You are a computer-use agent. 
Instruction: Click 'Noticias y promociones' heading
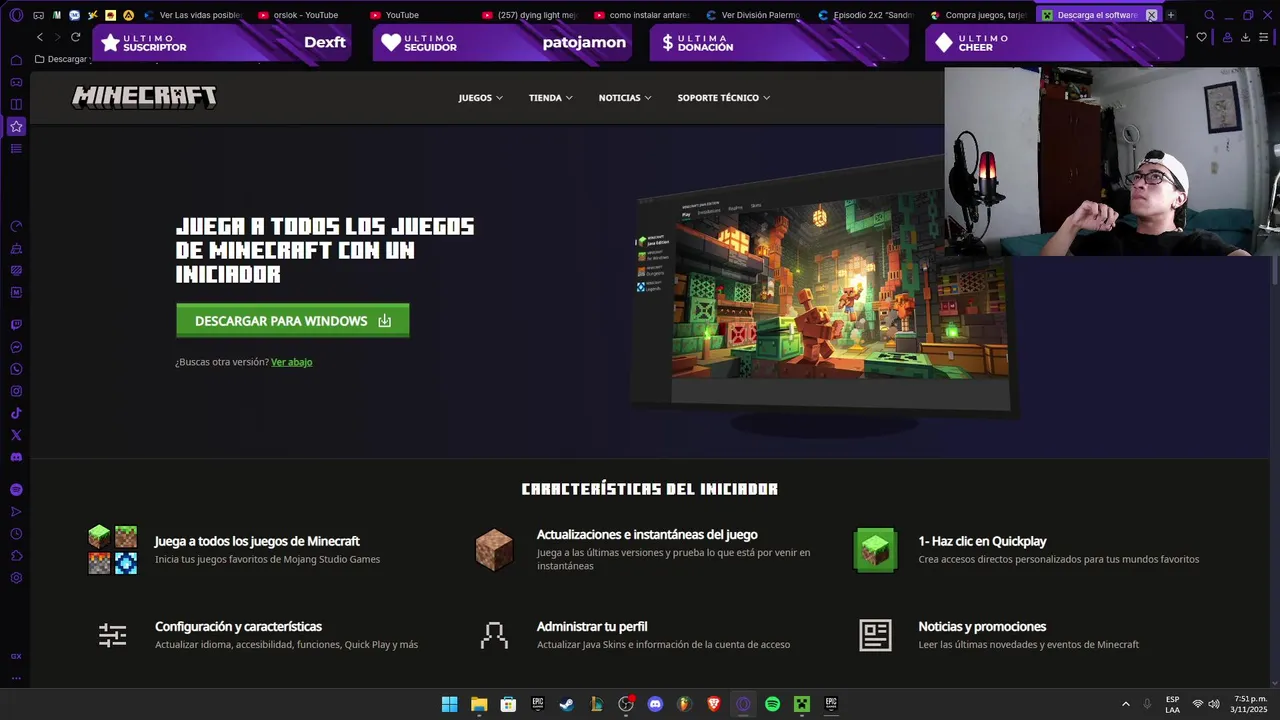(x=982, y=626)
